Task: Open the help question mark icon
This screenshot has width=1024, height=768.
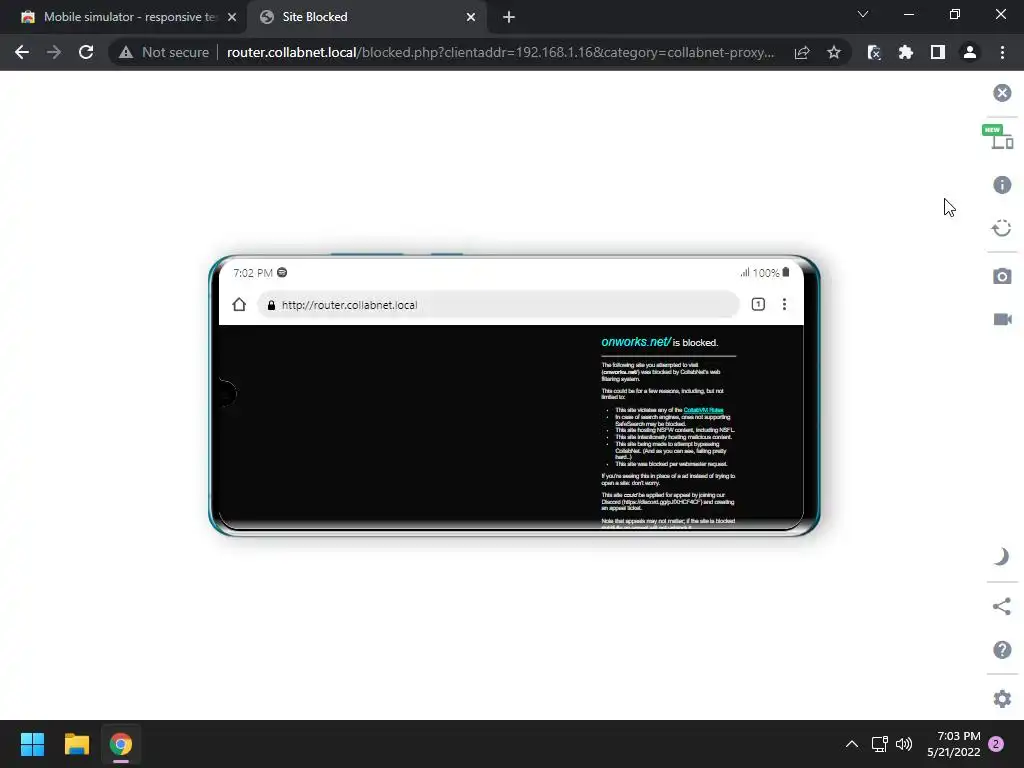Action: pyautogui.click(x=1002, y=650)
